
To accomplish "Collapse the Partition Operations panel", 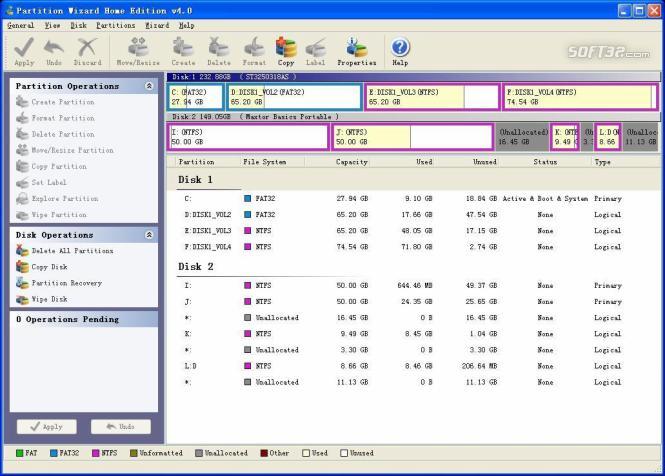I will tap(149, 86).
